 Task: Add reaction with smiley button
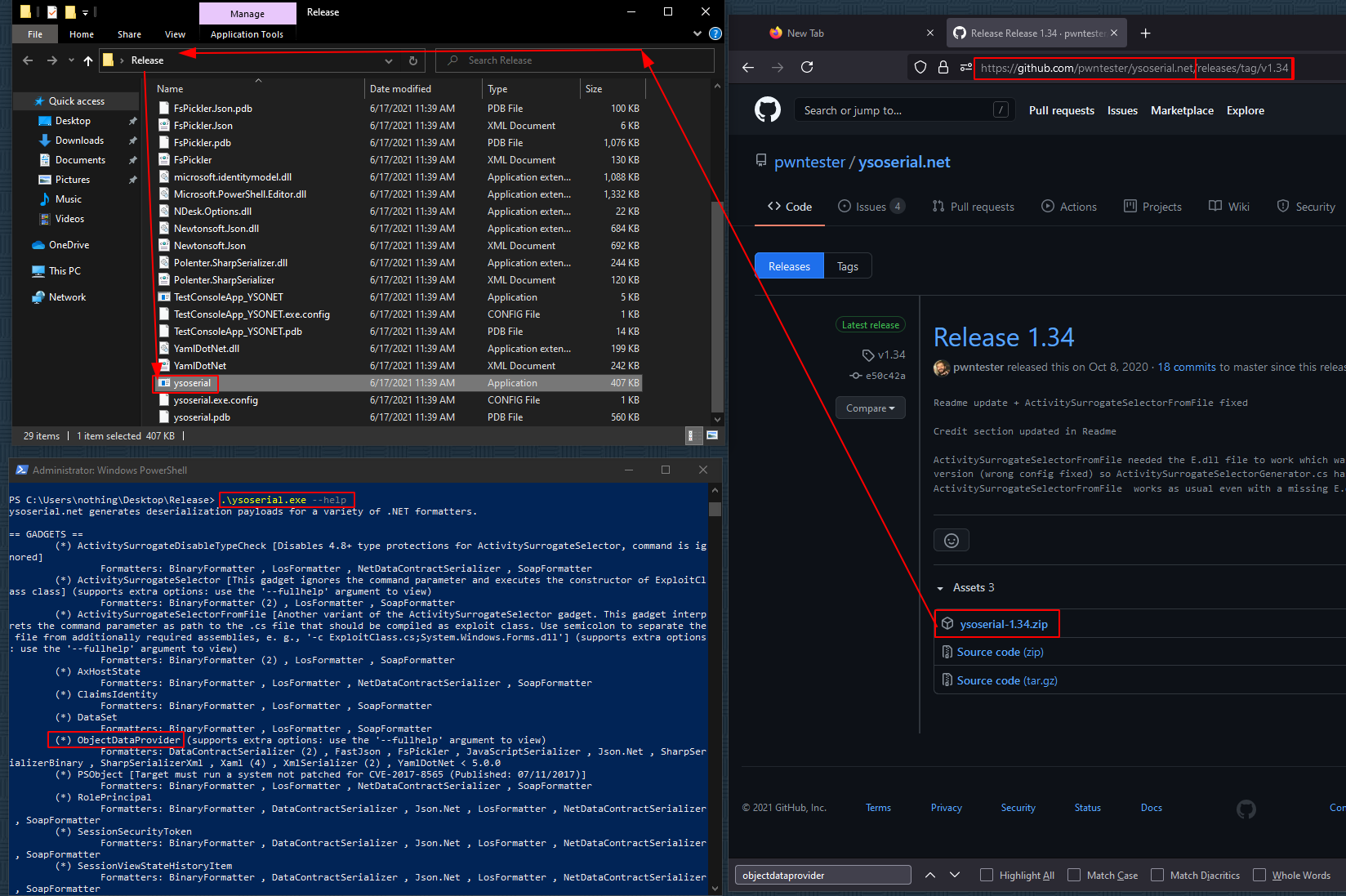pos(952,540)
